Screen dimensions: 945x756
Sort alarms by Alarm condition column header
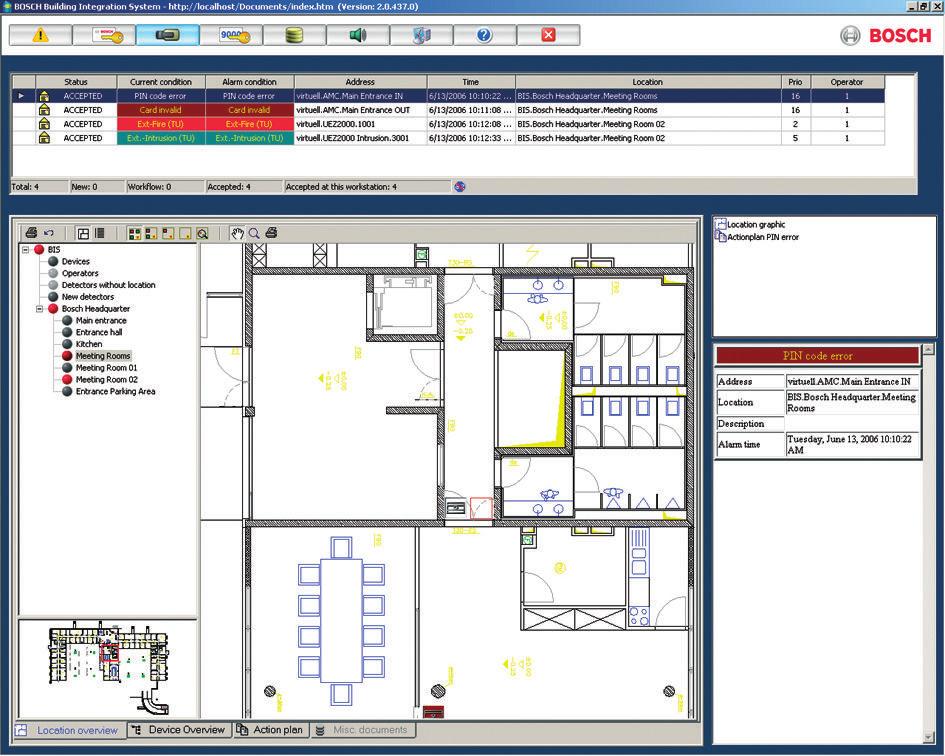250,82
